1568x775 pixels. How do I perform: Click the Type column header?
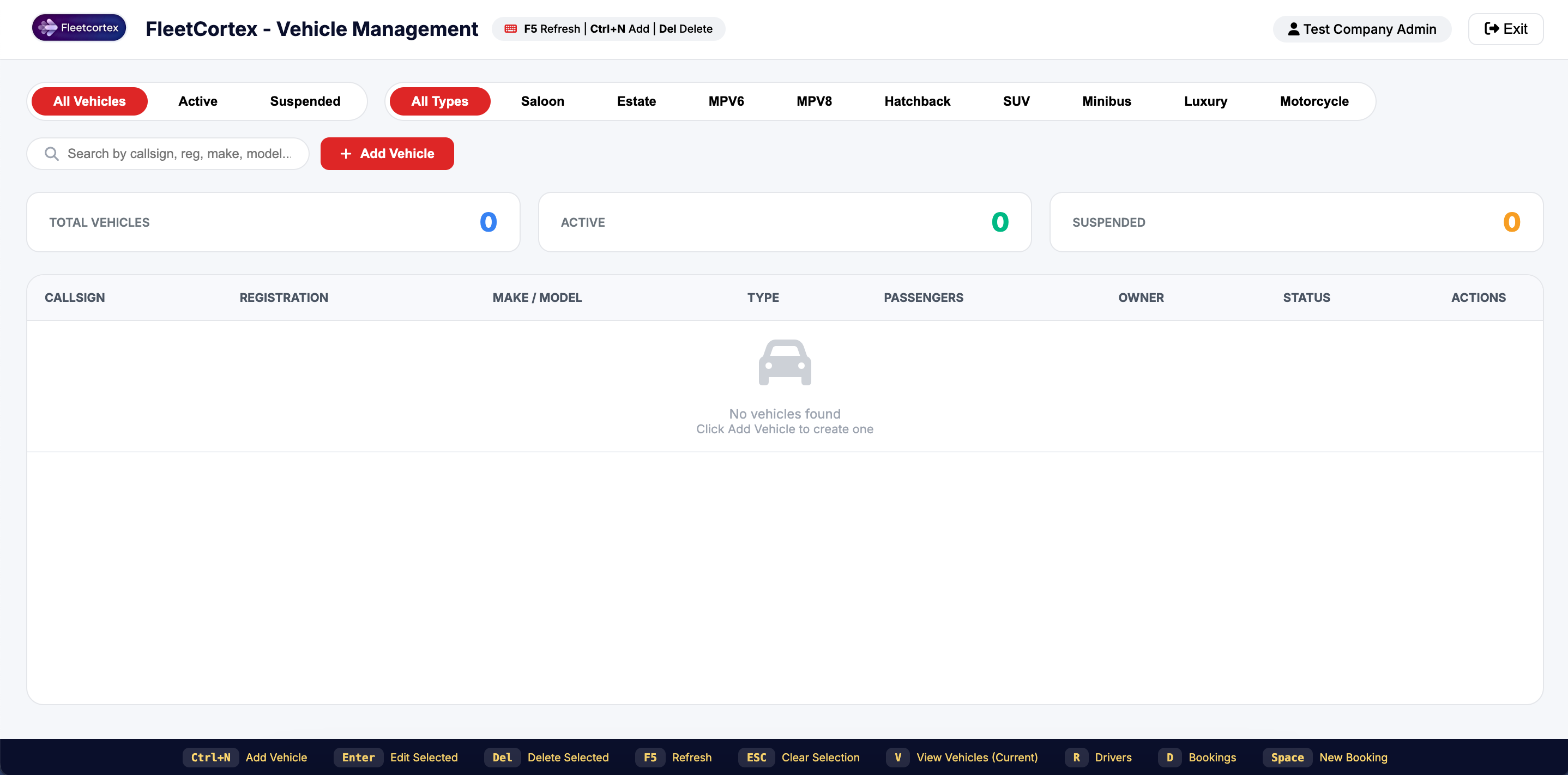763,298
